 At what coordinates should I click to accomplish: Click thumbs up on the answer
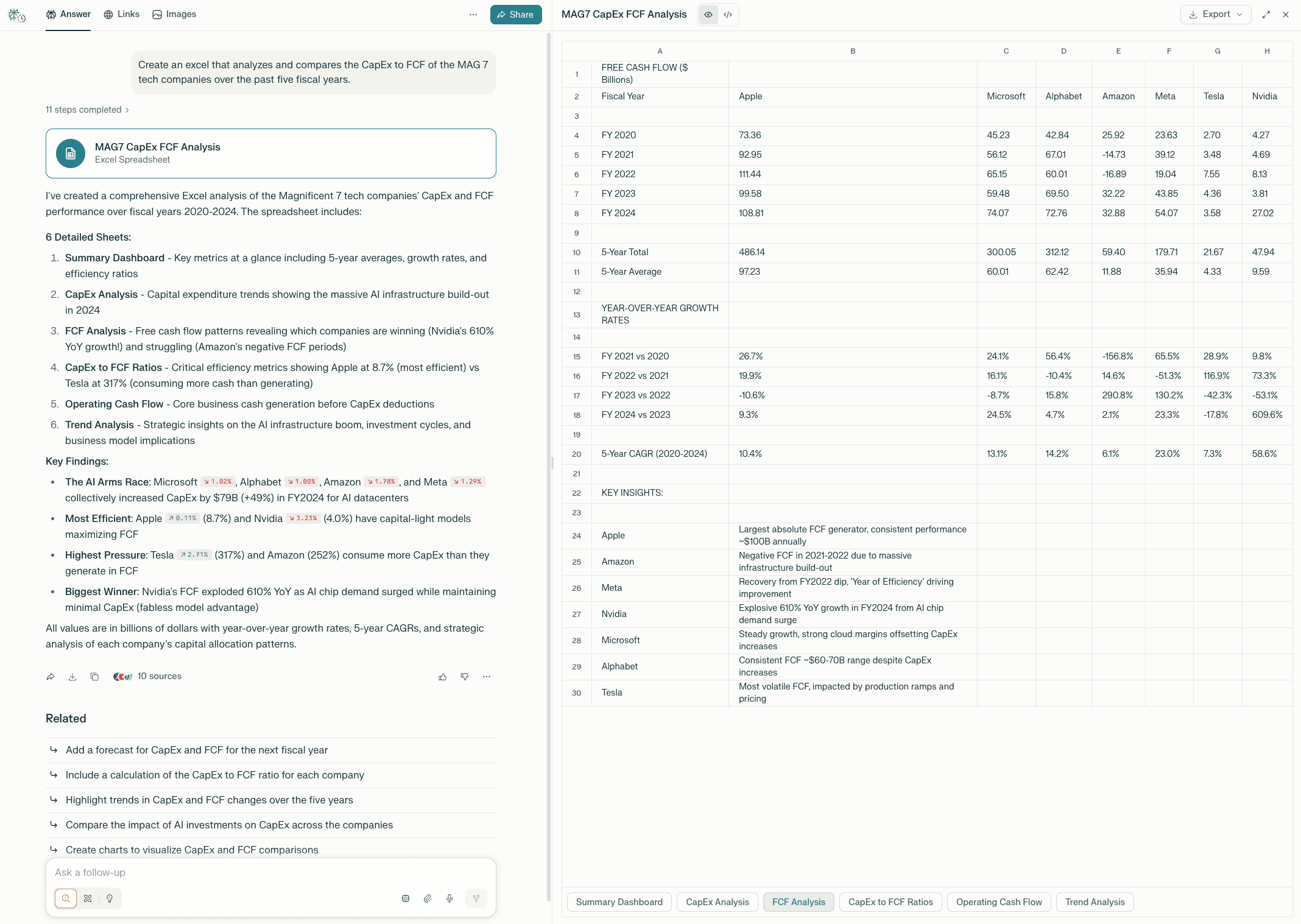[443, 677]
